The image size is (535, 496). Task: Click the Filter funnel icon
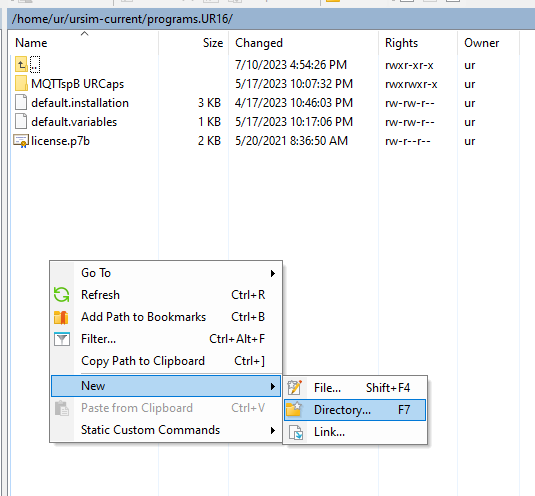(x=62, y=339)
